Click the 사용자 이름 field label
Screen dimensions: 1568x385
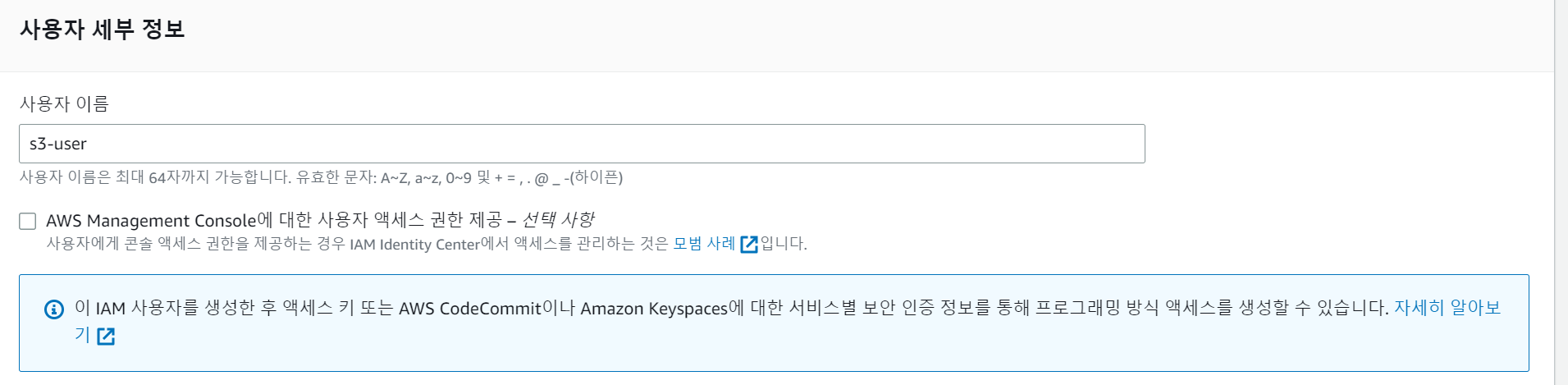[64, 103]
